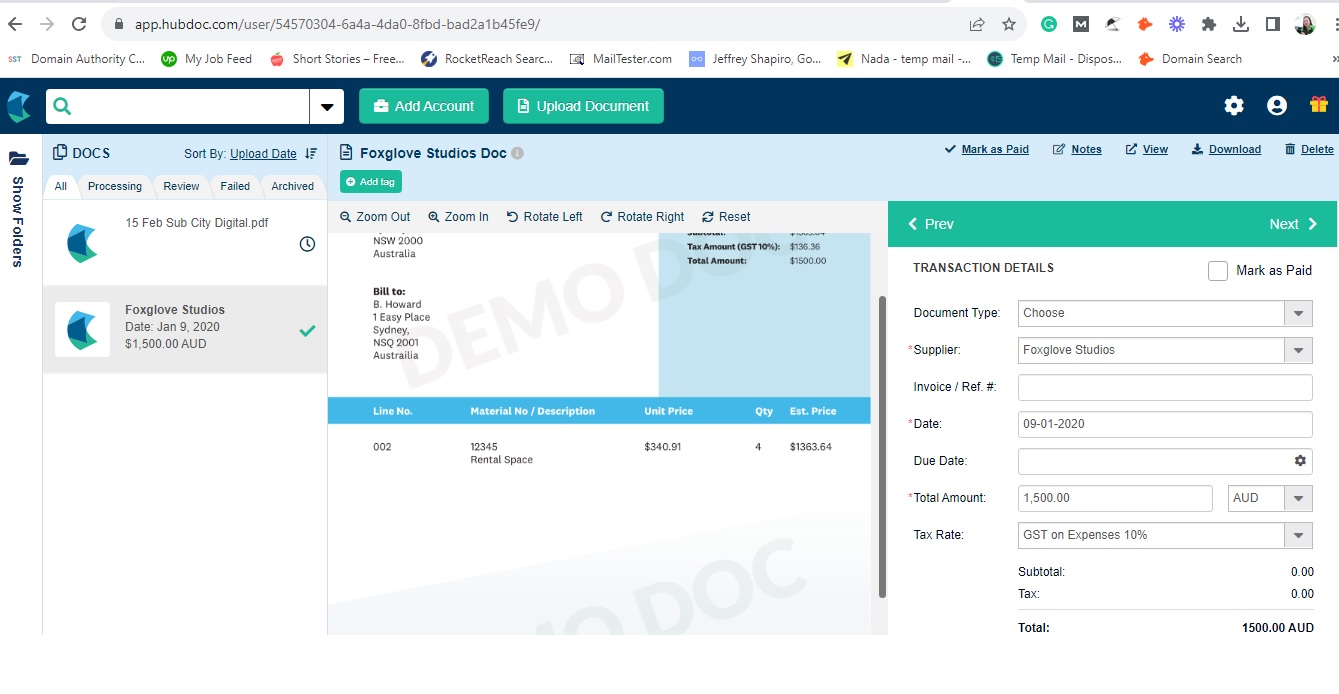Reset the document view
The width and height of the screenshot is (1339, 694).
pyautogui.click(x=726, y=217)
